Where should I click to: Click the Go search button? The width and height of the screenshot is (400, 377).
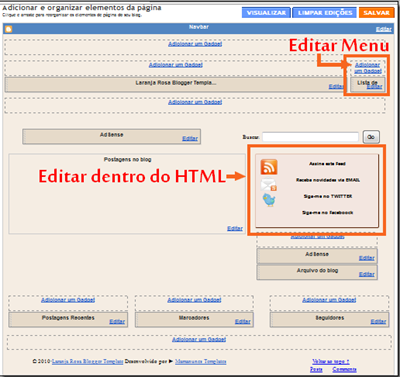[371, 137]
